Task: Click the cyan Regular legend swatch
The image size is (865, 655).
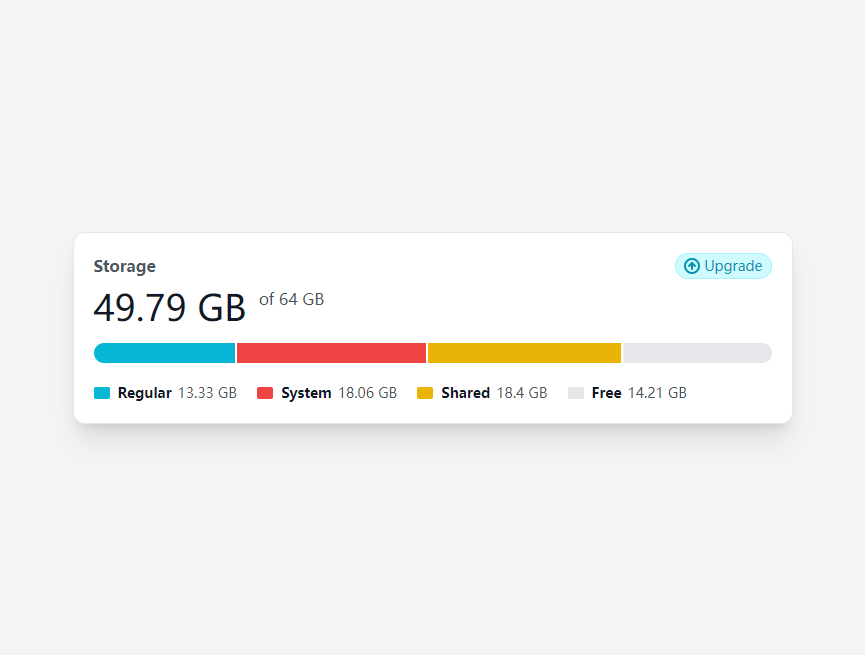Action: (x=102, y=393)
